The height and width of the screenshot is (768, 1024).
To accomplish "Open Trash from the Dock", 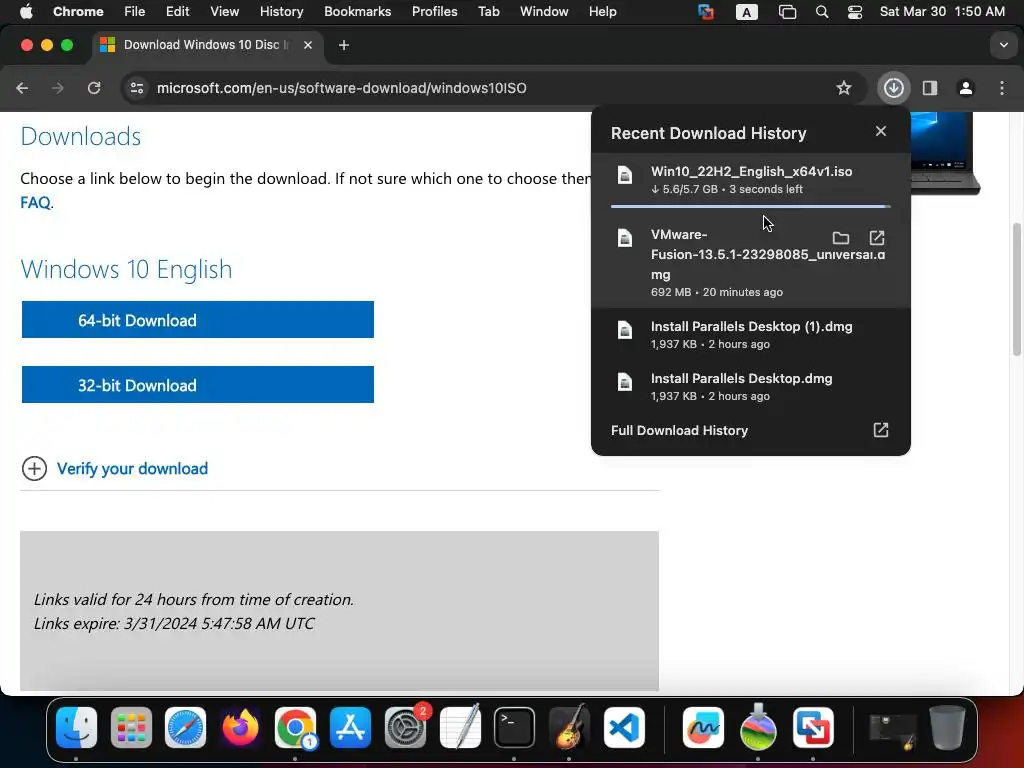I will (947, 727).
